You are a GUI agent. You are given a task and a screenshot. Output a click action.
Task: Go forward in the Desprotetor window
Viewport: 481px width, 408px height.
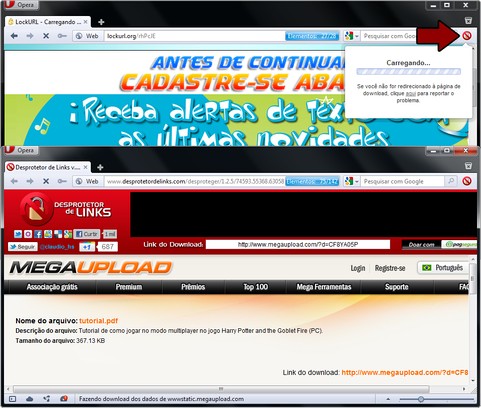30,181
